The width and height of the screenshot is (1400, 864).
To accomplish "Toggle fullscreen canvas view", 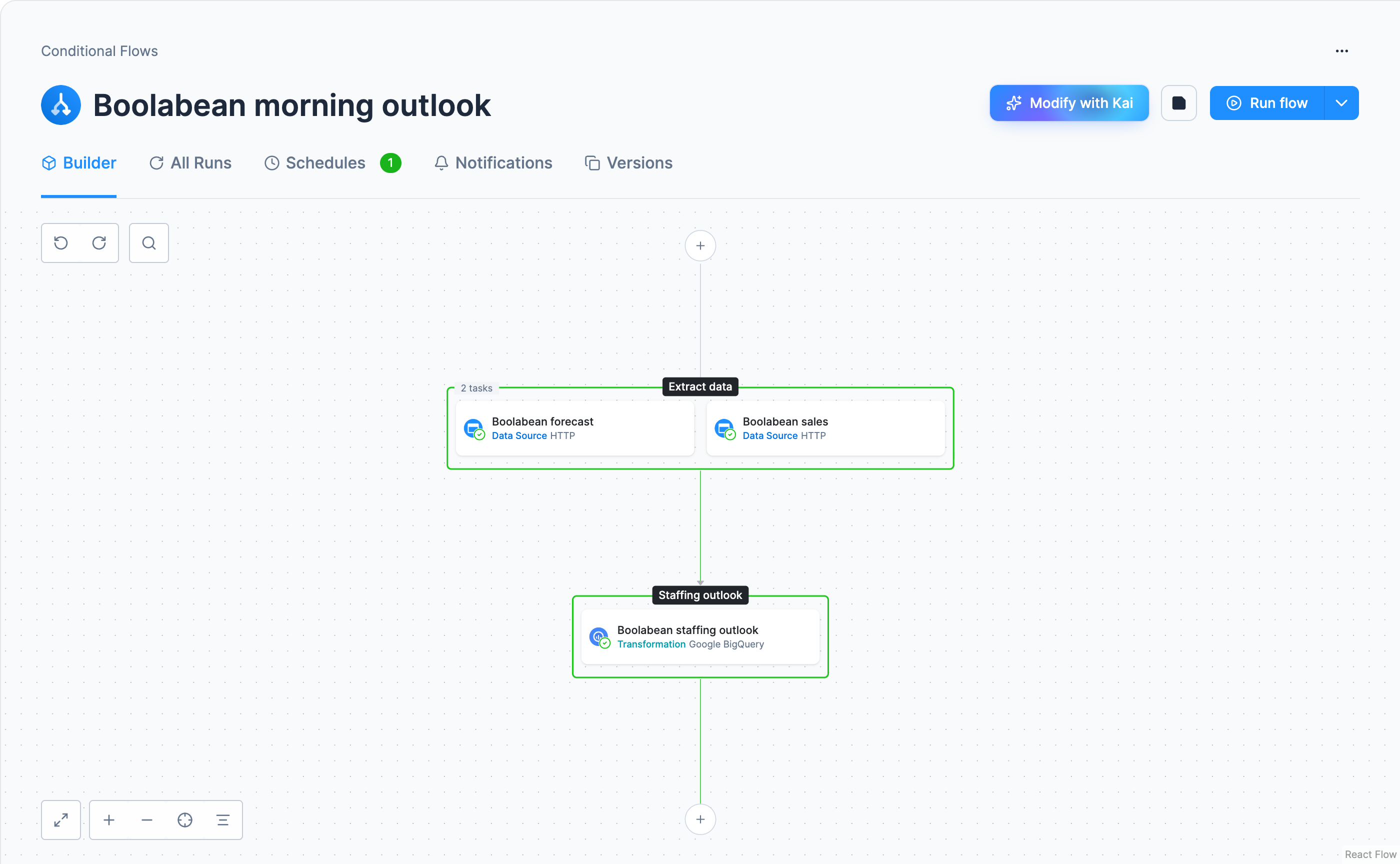I will [61, 820].
